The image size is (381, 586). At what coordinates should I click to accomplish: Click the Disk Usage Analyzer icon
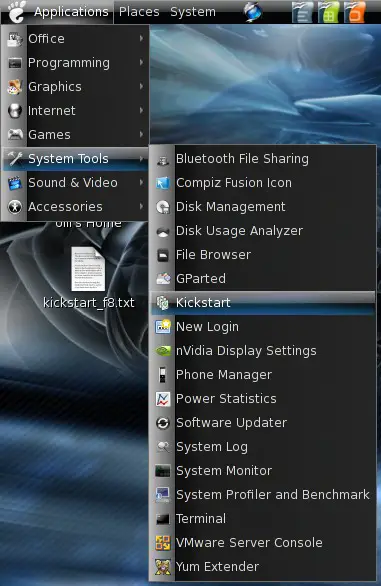[x=163, y=232]
